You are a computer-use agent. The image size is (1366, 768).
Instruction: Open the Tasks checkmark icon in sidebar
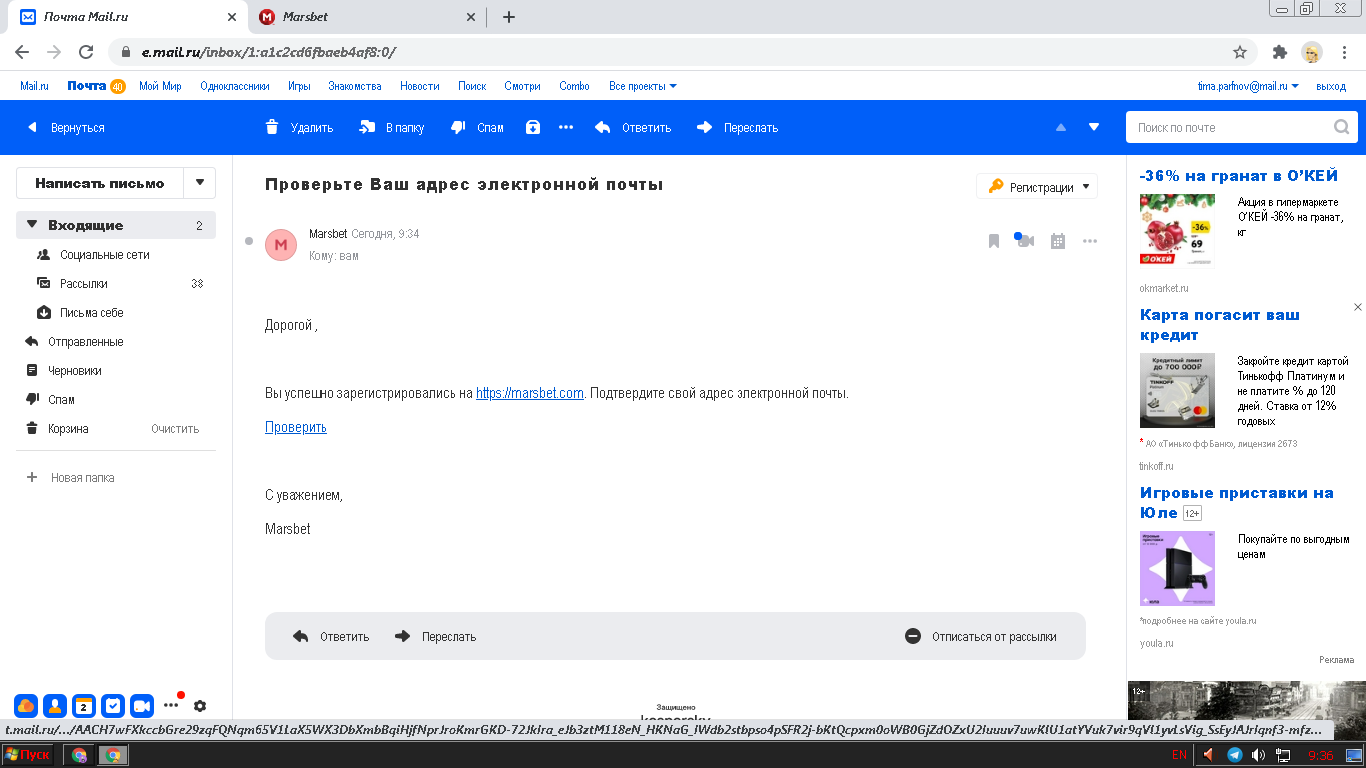click(113, 705)
